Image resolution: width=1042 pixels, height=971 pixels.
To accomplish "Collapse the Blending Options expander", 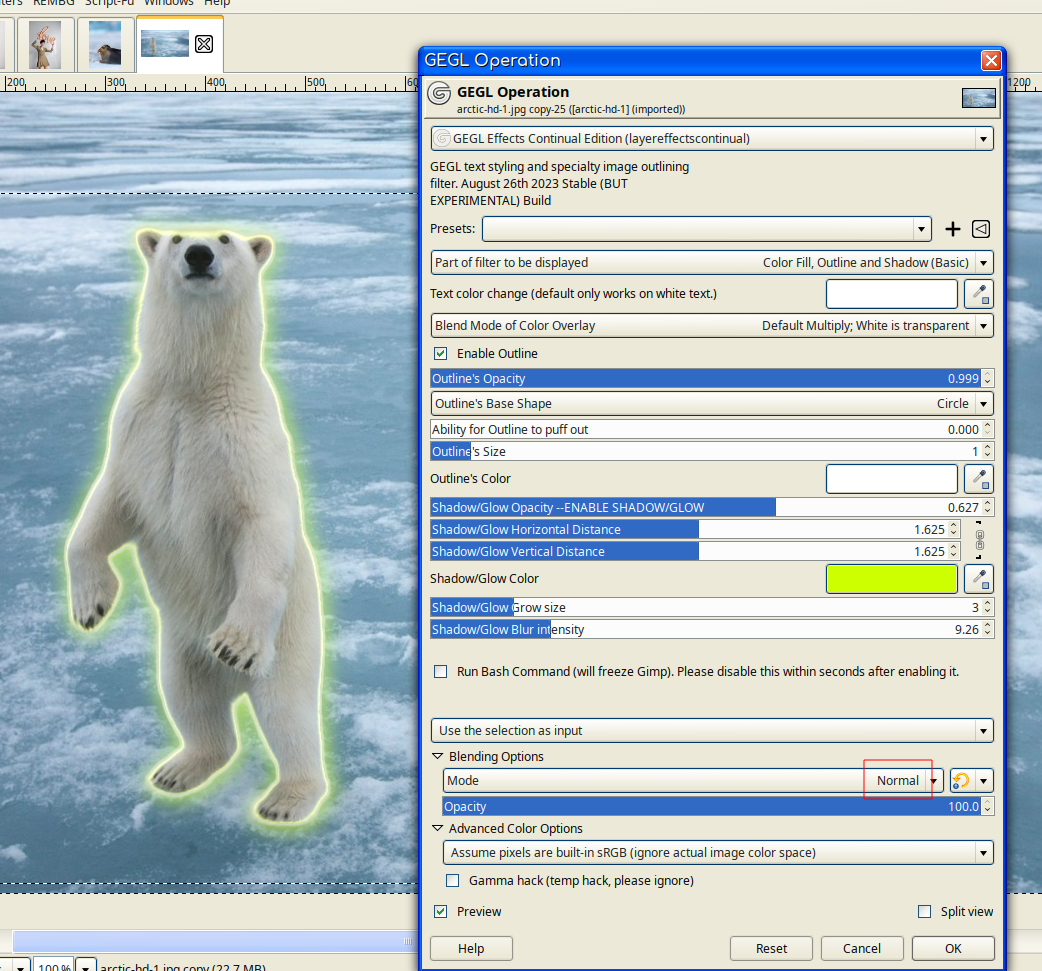I will pos(437,756).
